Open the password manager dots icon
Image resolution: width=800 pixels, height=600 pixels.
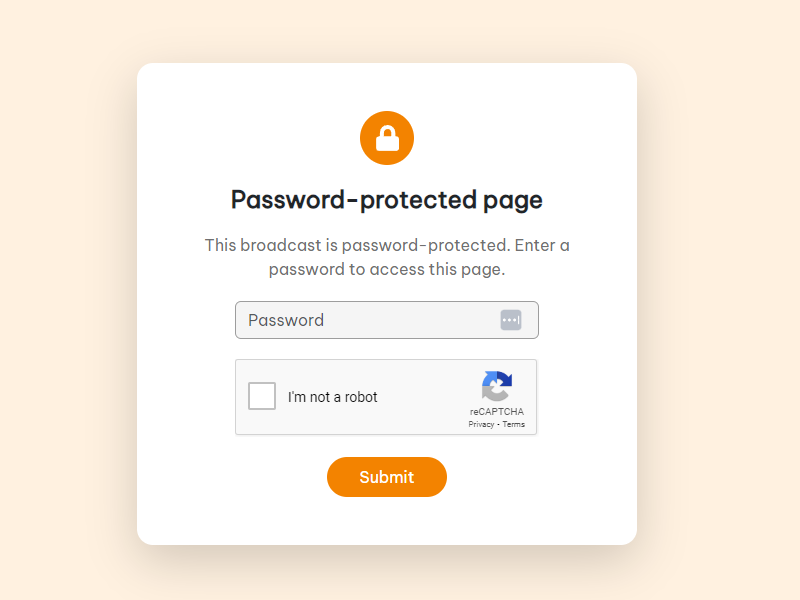(511, 320)
